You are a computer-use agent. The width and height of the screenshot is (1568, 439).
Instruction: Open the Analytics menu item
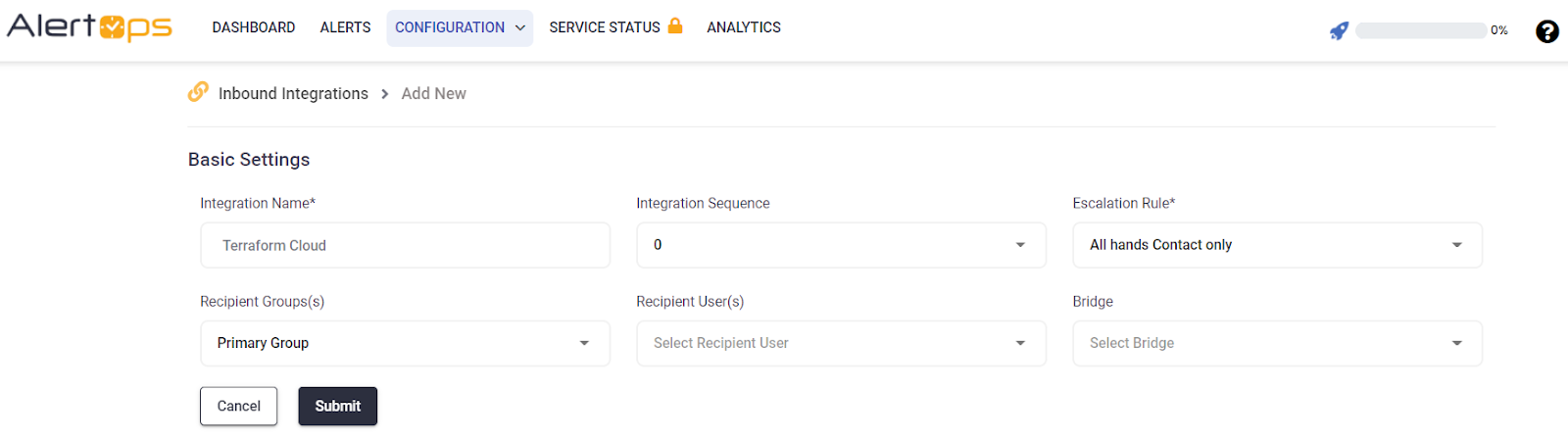(743, 27)
